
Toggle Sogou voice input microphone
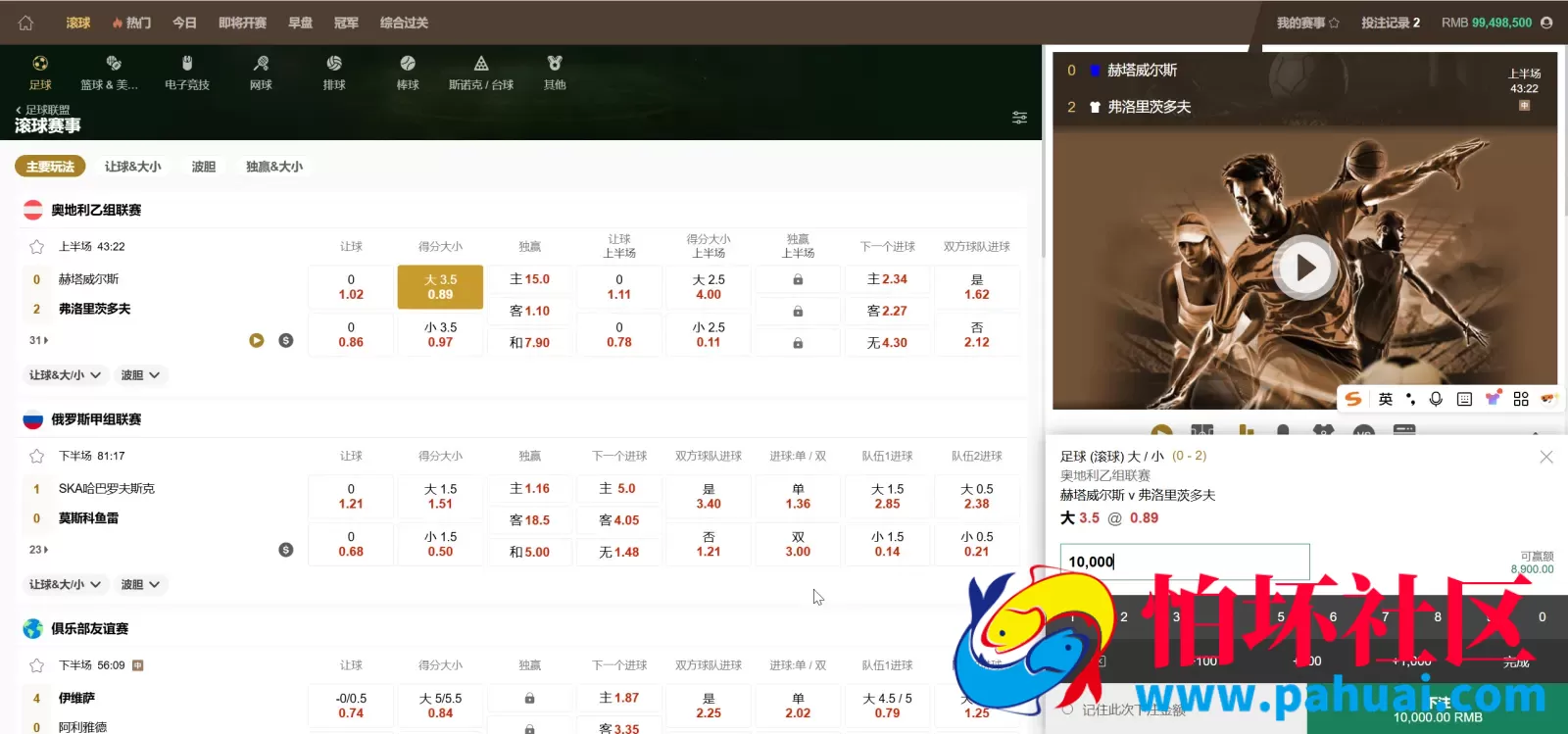1436,399
